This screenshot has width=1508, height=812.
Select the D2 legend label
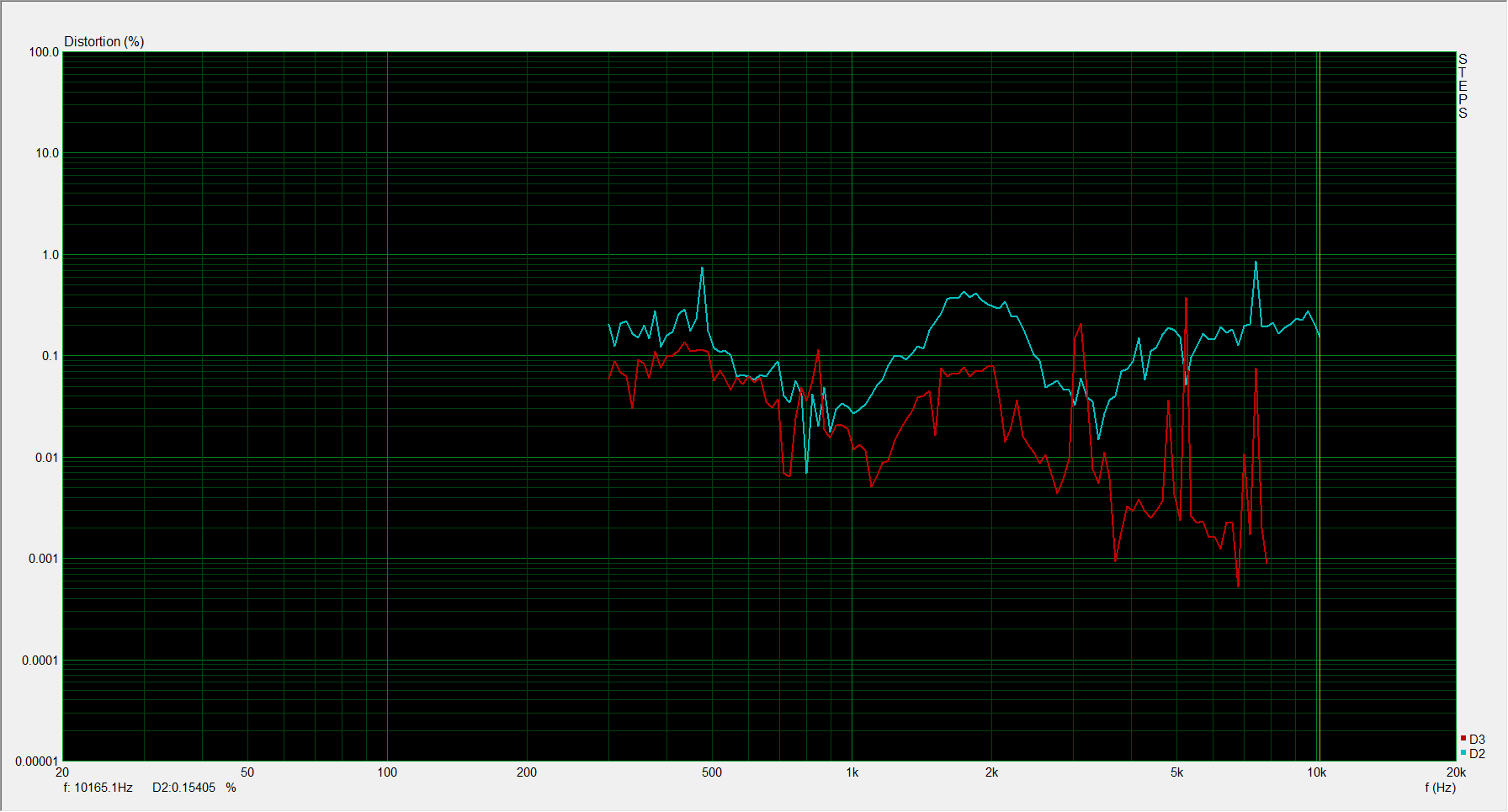coord(1478,754)
